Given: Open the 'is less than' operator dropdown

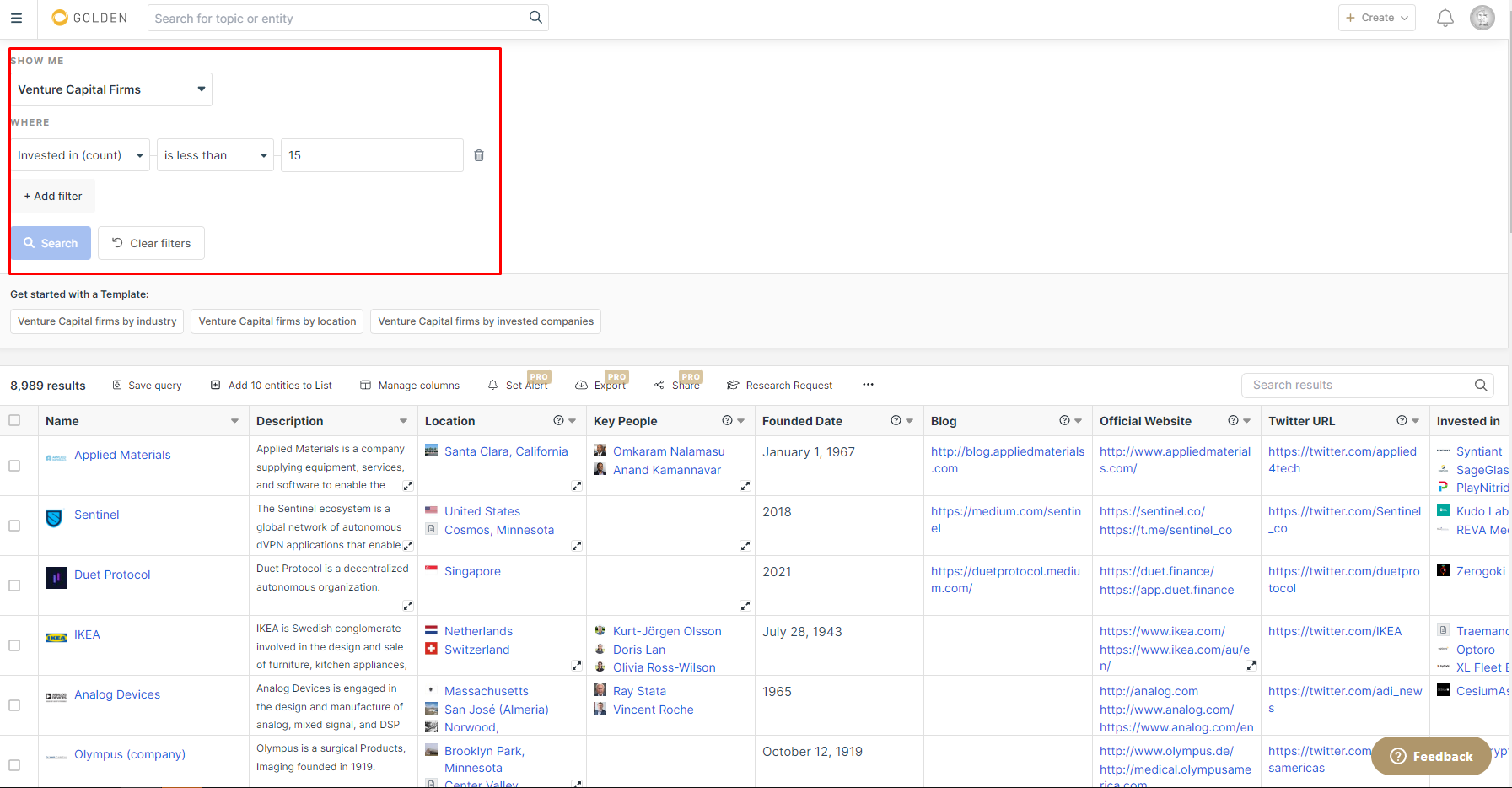Looking at the screenshot, I should [x=215, y=155].
